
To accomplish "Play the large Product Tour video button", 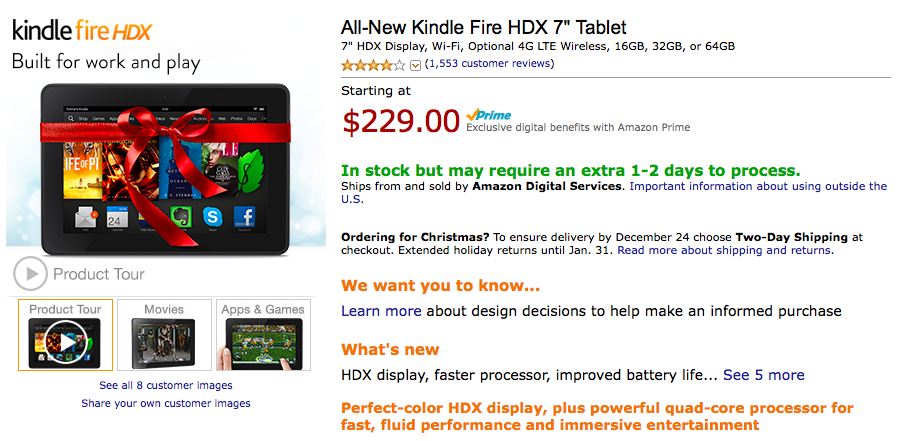I will tap(30, 274).
